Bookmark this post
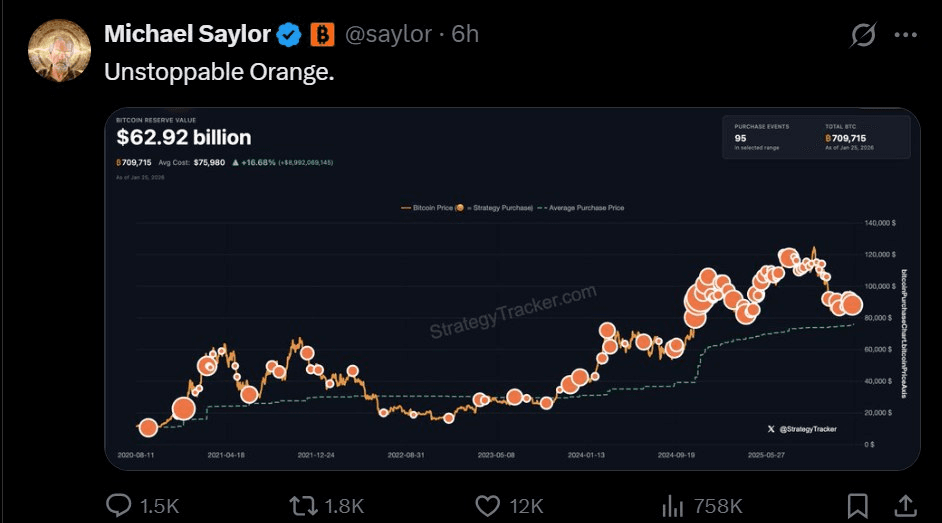The width and height of the screenshot is (942, 523). (x=857, y=505)
